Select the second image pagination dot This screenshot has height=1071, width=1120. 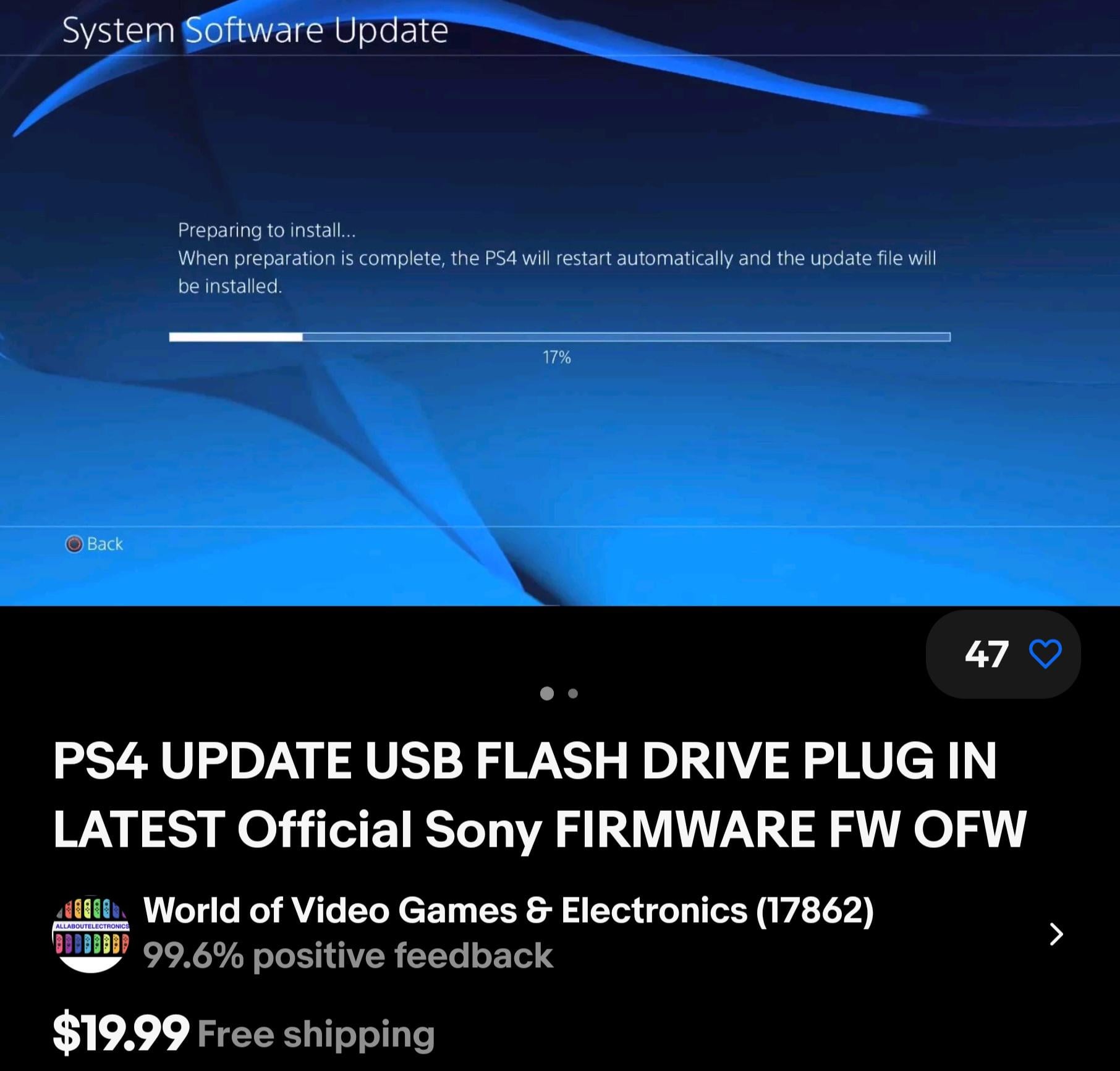coord(573,693)
